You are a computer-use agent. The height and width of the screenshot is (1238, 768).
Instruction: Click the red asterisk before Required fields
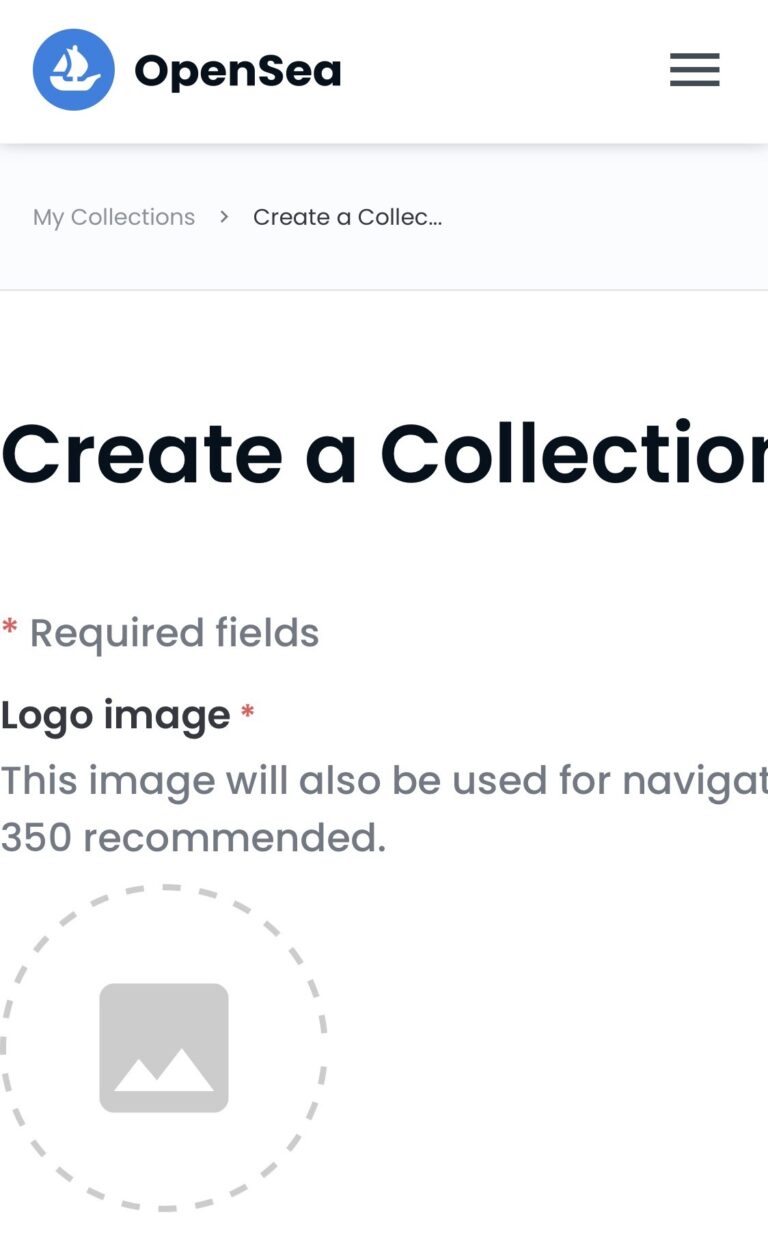tap(10, 630)
